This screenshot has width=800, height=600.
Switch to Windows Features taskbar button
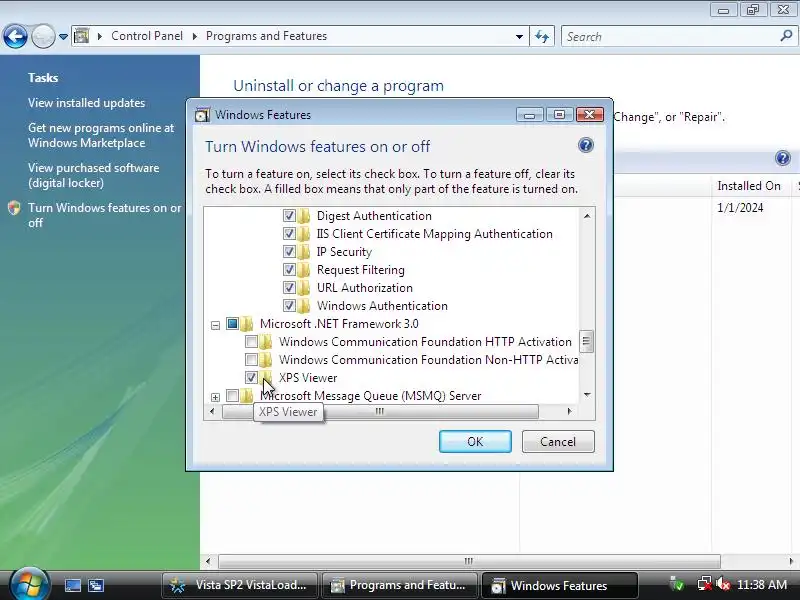click(559, 585)
